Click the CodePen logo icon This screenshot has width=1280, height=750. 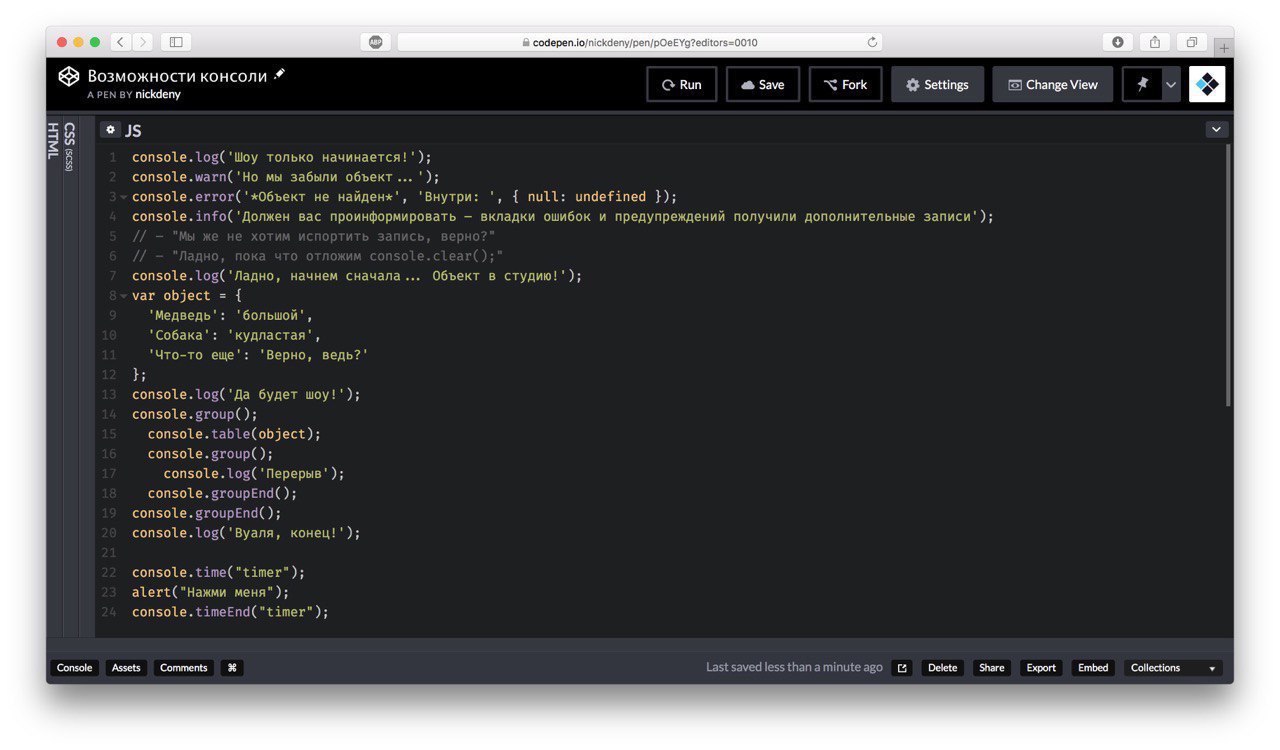68,76
